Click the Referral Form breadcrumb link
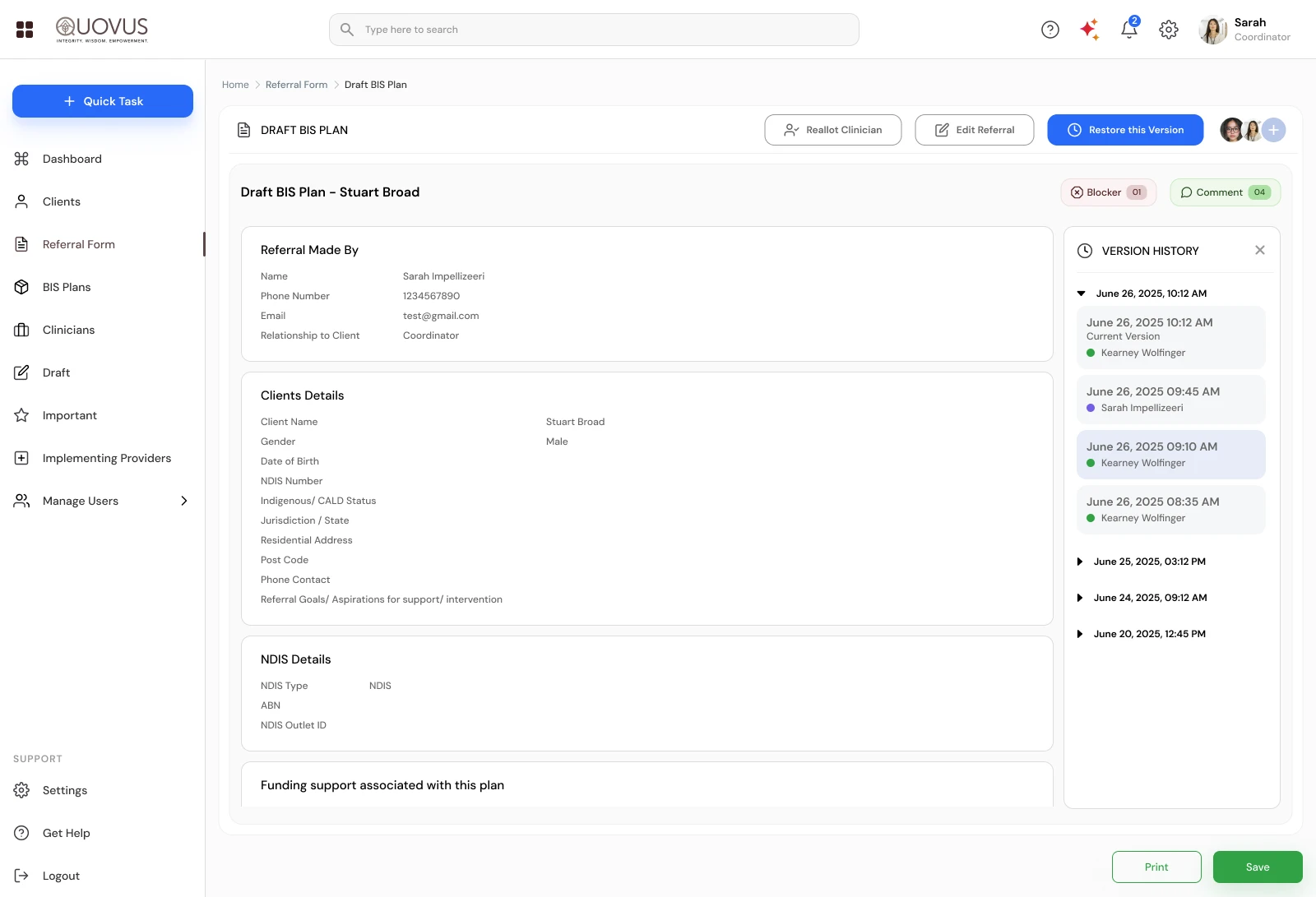 (296, 85)
